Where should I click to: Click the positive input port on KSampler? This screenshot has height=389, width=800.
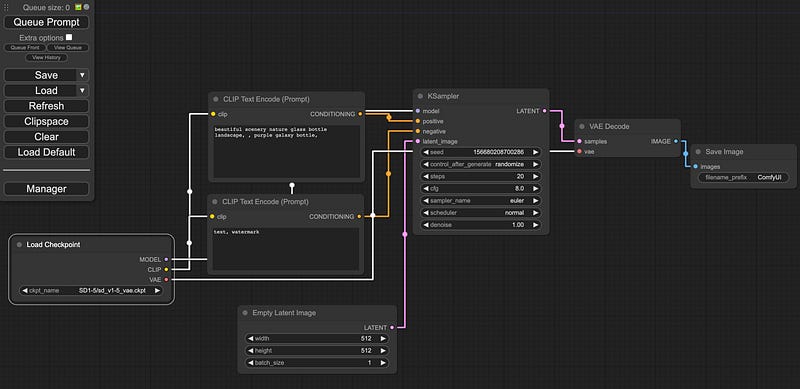[417, 121]
